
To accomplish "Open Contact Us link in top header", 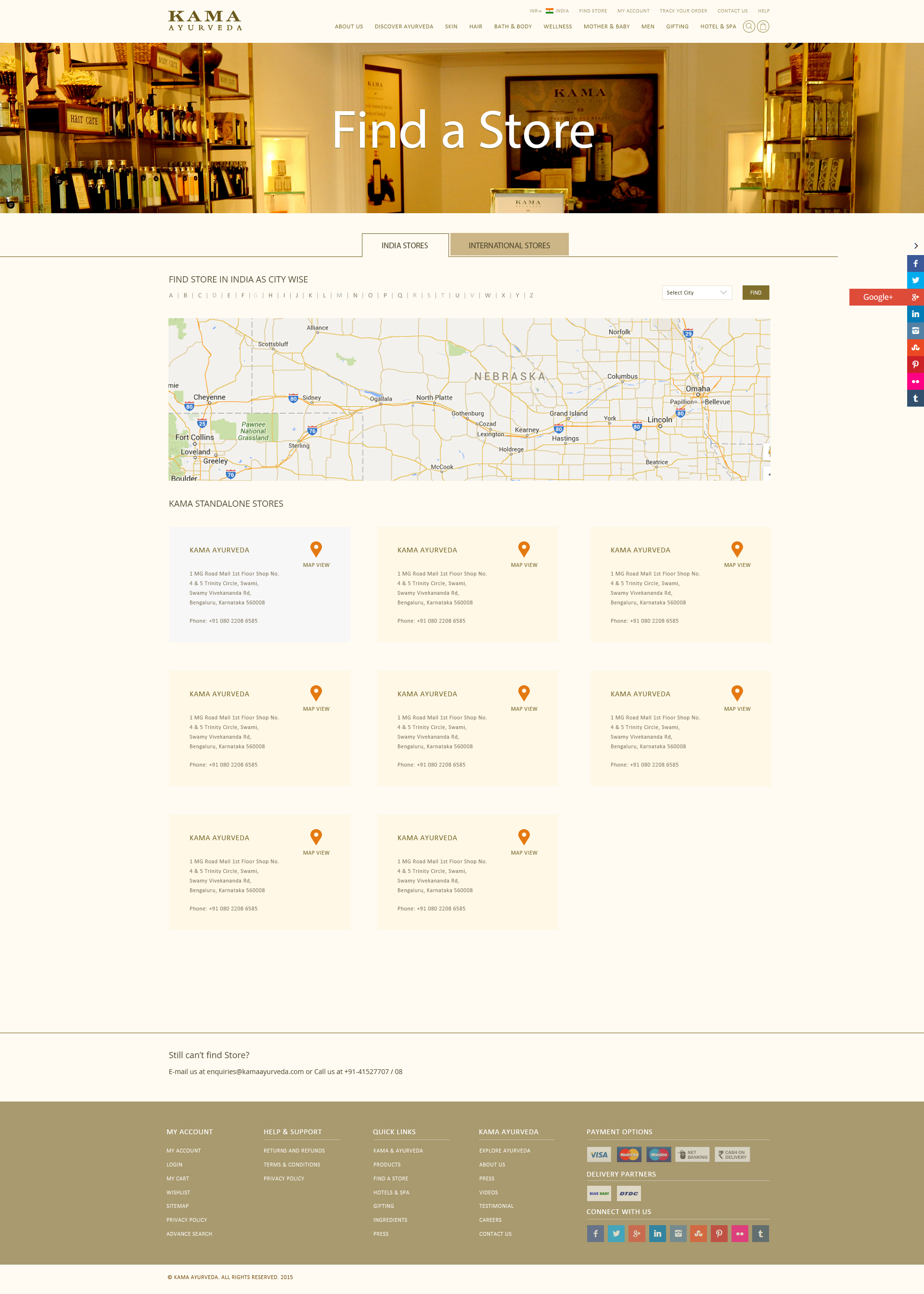I will click(x=732, y=11).
